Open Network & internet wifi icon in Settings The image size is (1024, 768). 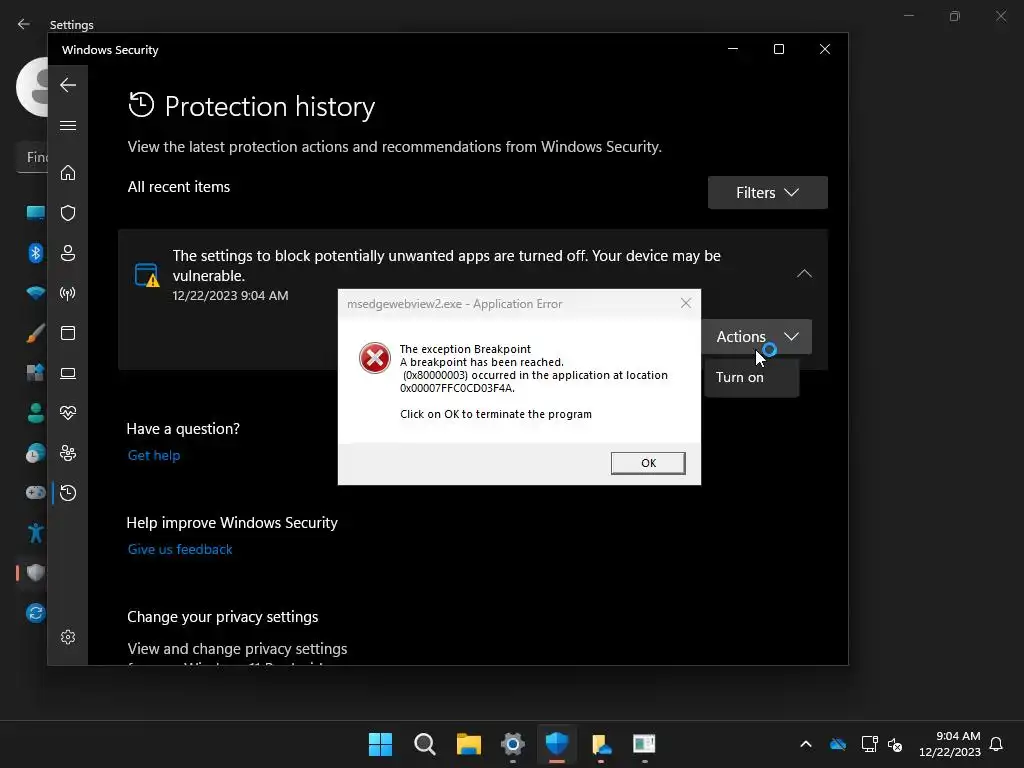coord(36,293)
